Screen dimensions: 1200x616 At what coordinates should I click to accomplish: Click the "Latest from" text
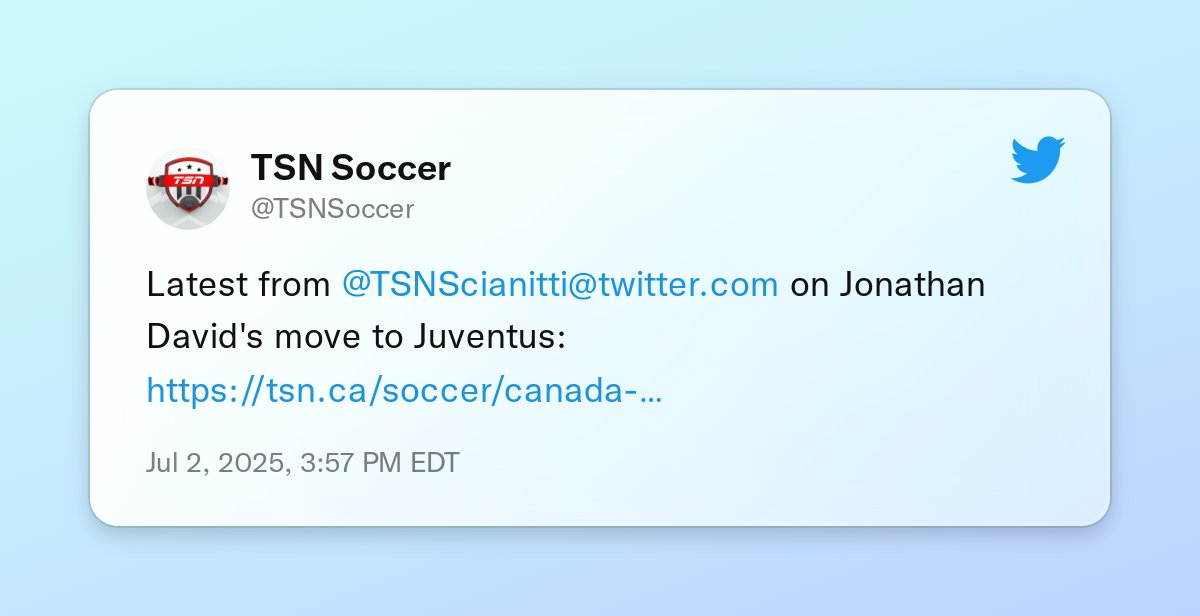[238, 285]
